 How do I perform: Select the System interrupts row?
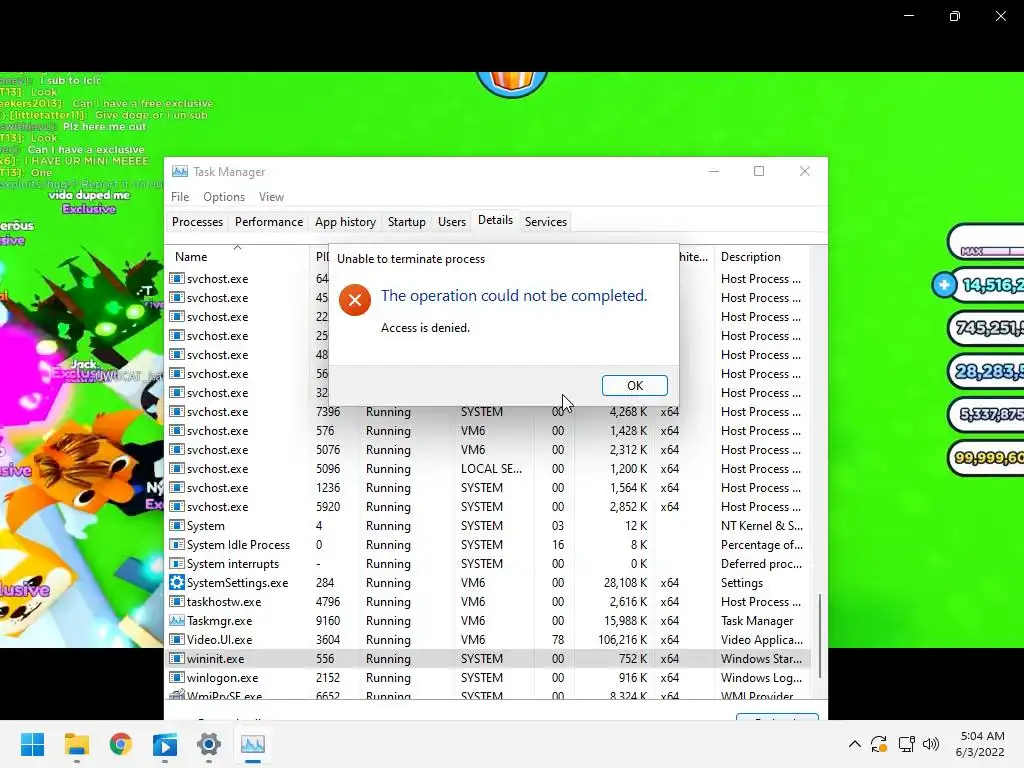(488, 564)
